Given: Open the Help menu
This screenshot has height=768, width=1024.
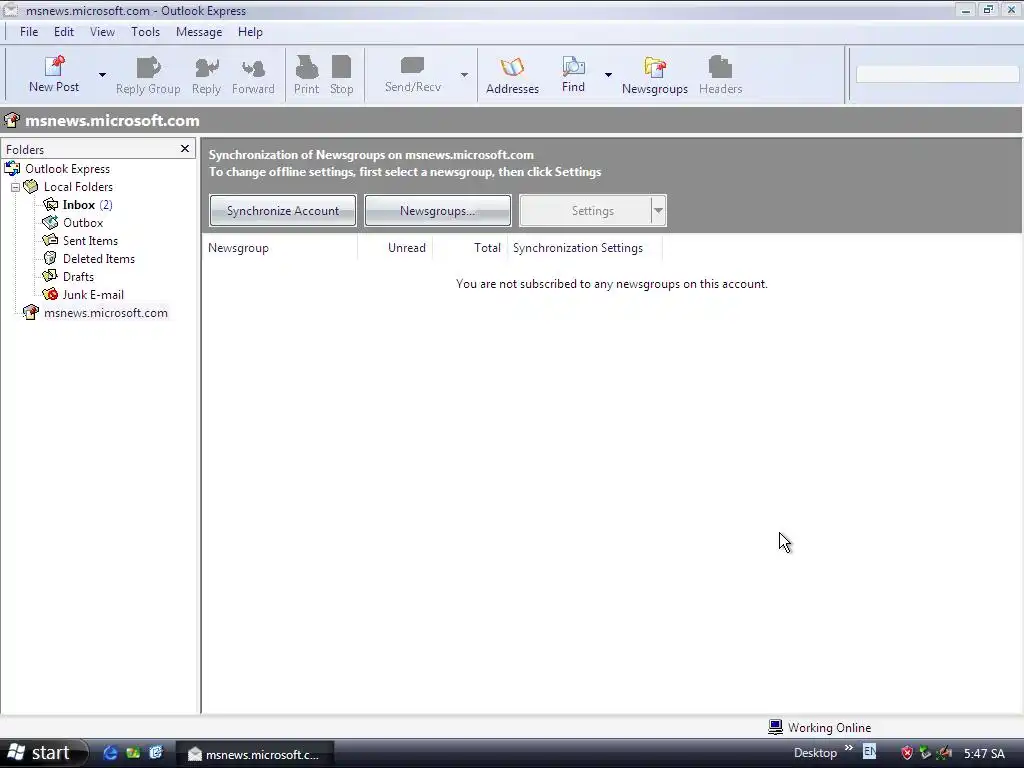Looking at the screenshot, I should coord(250,31).
